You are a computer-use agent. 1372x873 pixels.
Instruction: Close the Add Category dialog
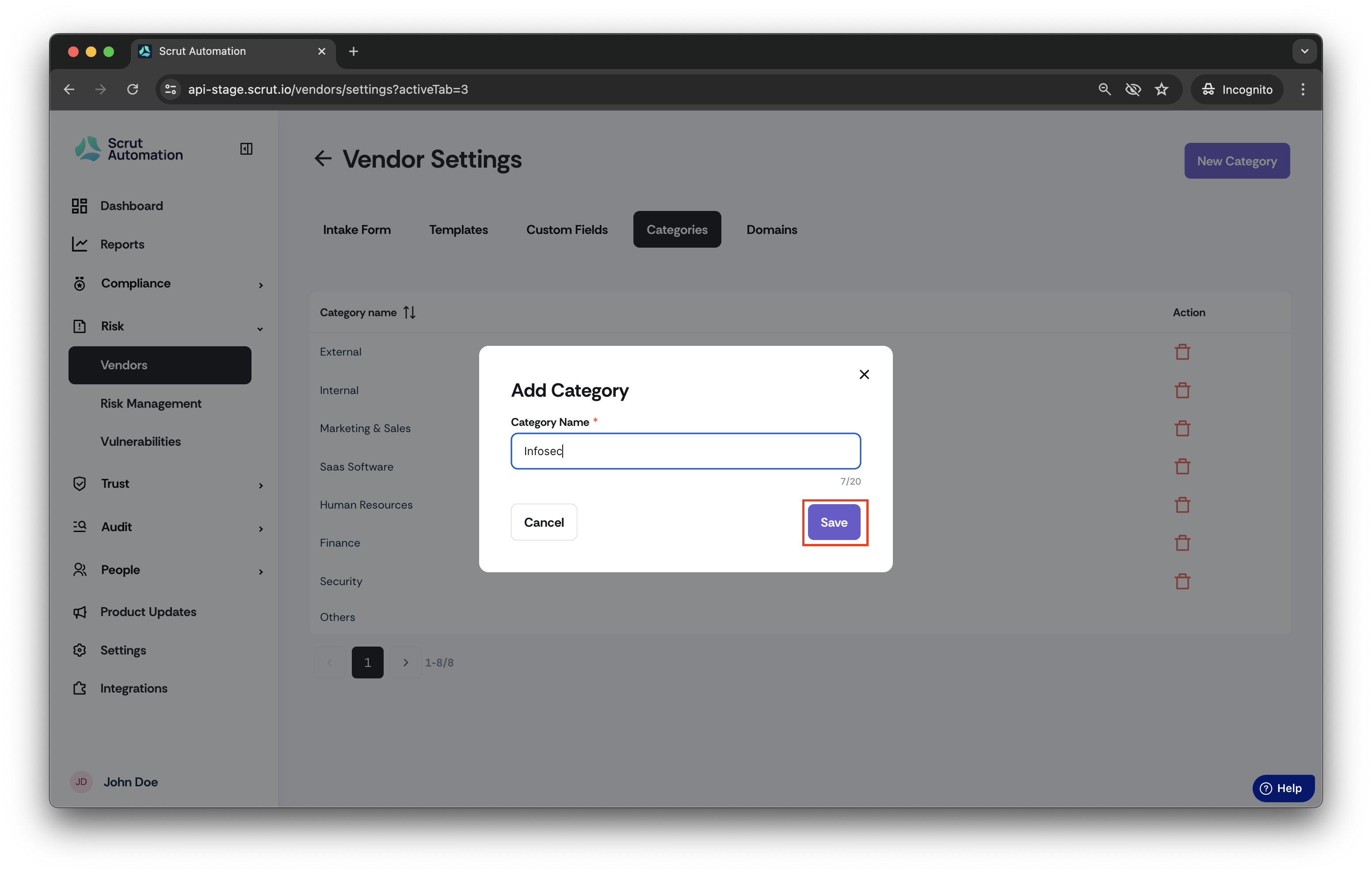[864, 375]
